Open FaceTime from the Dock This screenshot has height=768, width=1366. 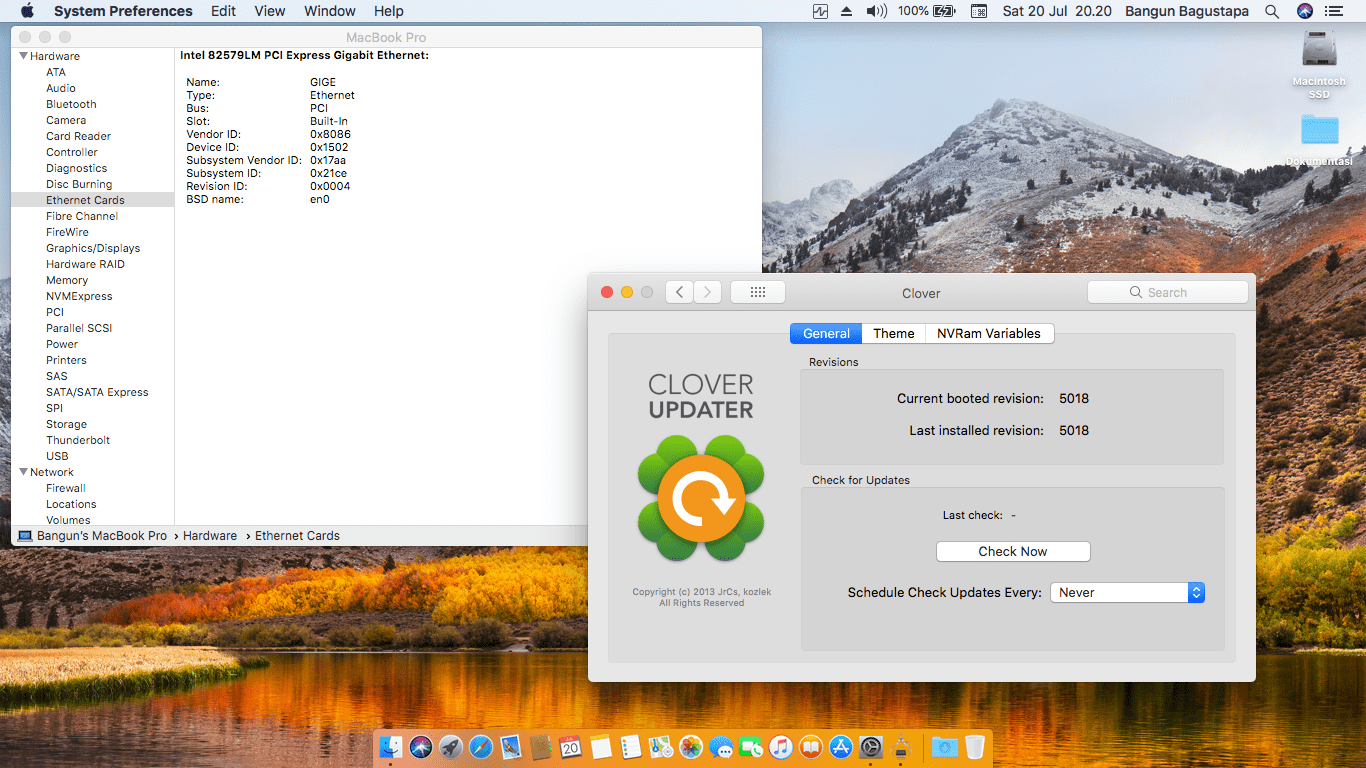751,747
